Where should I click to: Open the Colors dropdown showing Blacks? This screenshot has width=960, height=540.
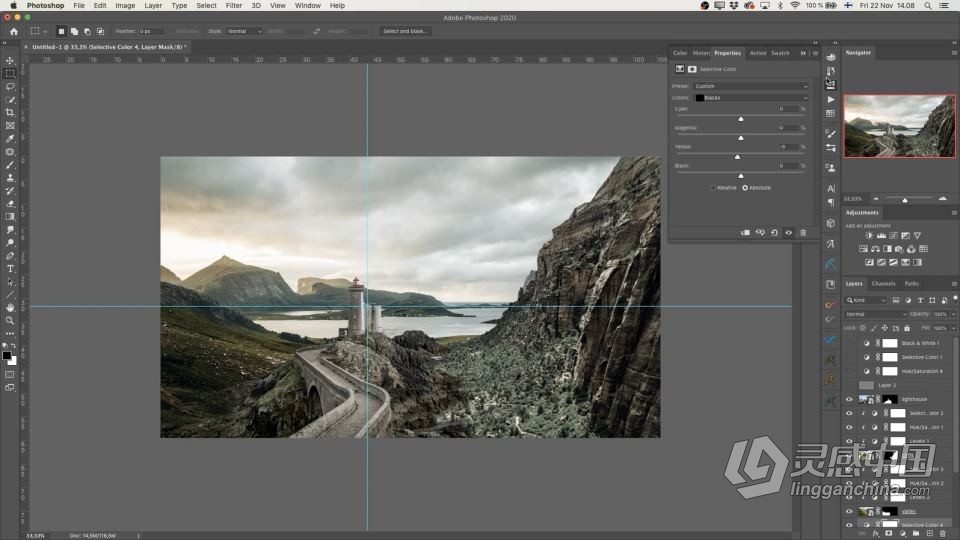click(x=751, y=98)
